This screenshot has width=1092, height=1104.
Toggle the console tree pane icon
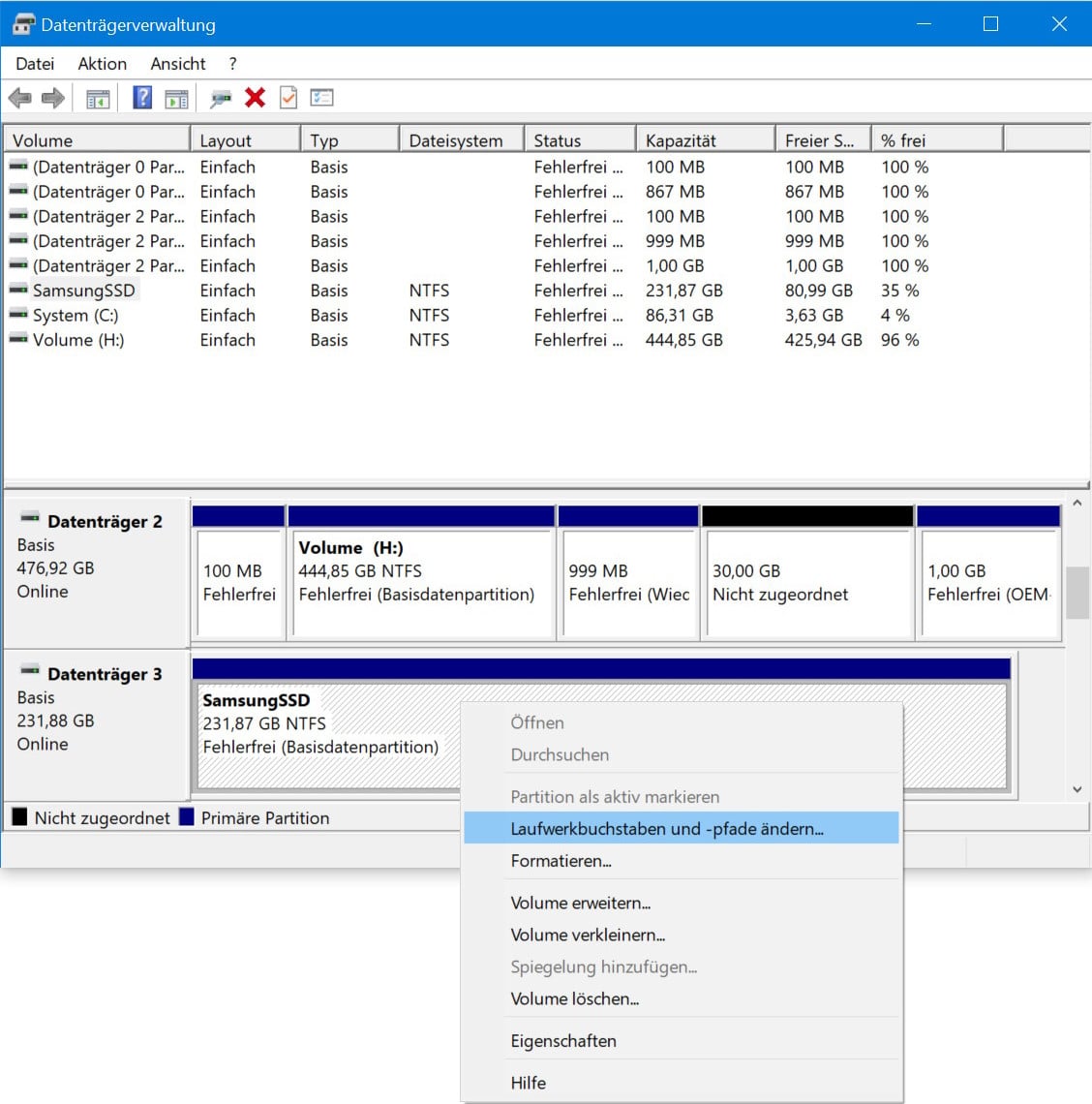(x=98, y=99)
